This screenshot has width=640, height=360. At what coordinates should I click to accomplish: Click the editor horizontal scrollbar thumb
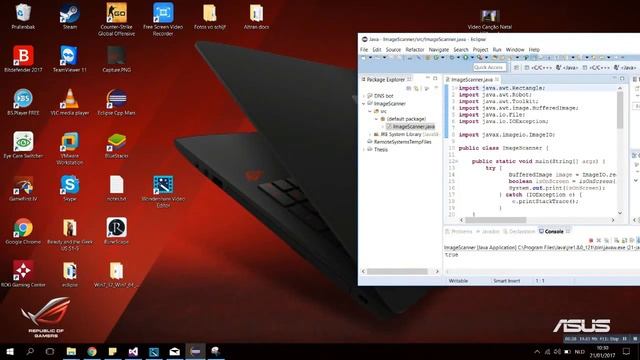(496, 220)
